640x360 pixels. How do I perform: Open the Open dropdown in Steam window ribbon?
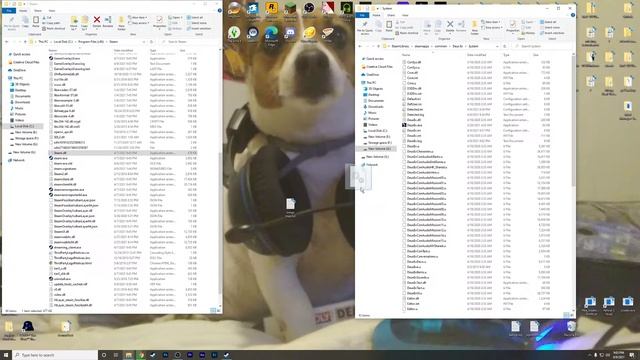click(x=176, y=18)
